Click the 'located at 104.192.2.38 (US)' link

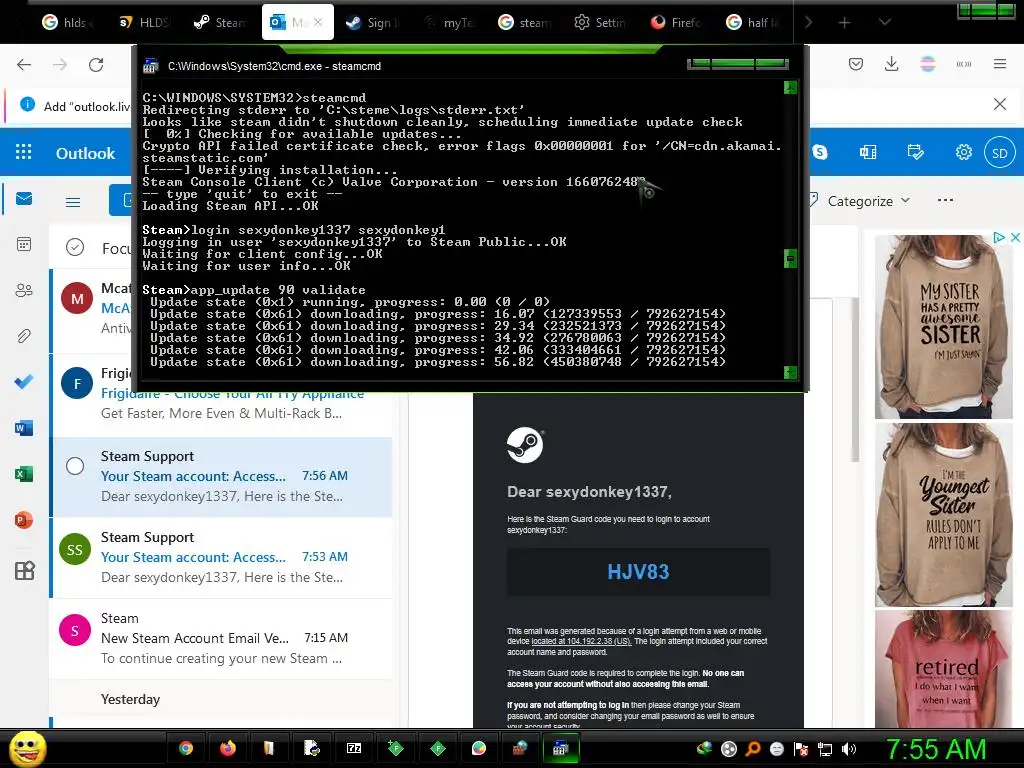coord(581,641)
